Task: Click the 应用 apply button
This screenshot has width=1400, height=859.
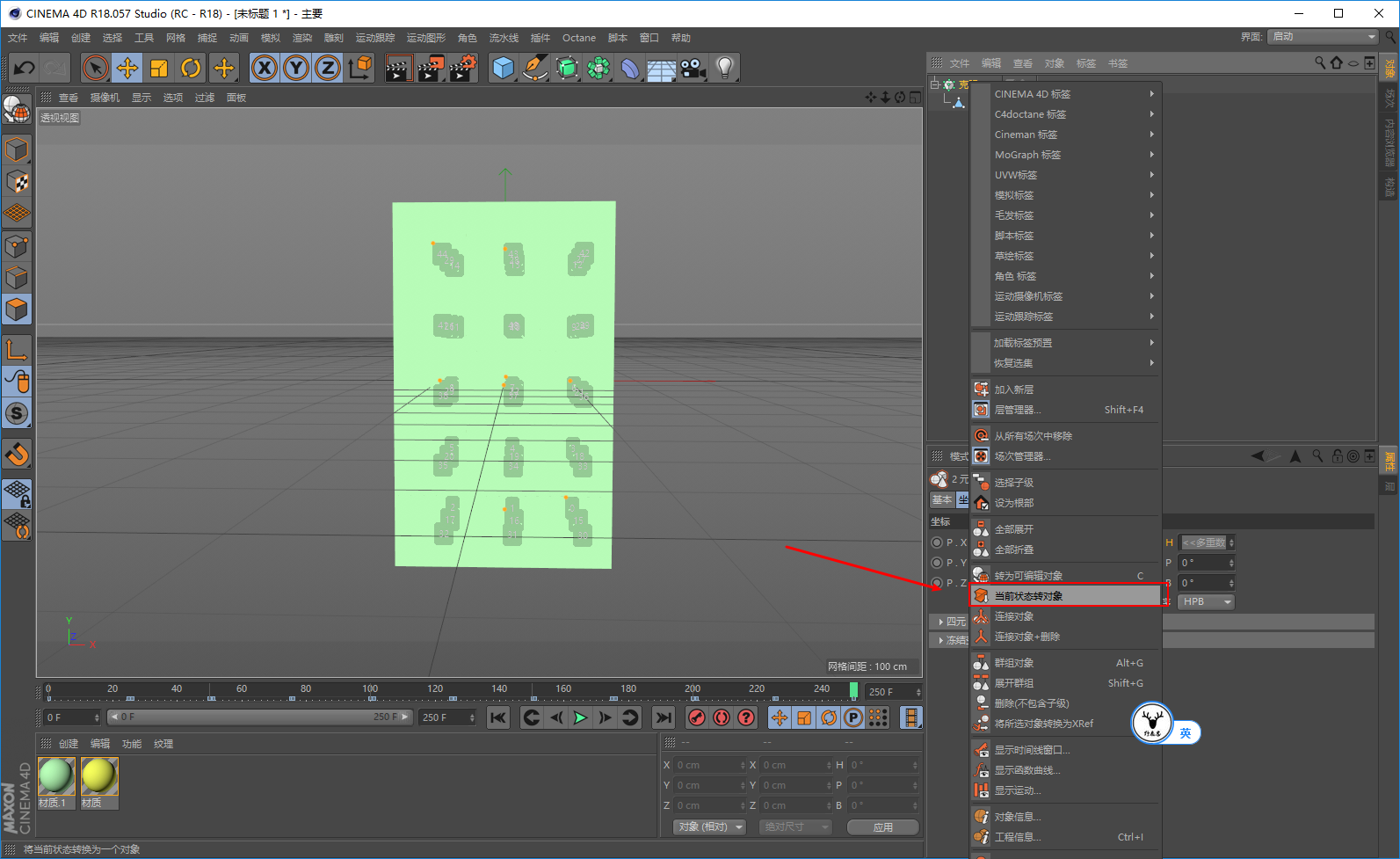Action: pos(883,827)
